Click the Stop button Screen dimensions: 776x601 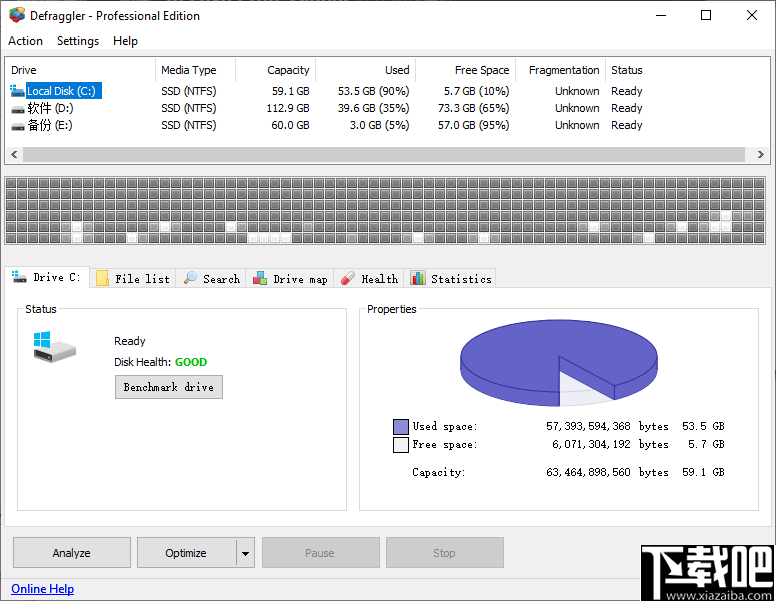coord(444,552)
